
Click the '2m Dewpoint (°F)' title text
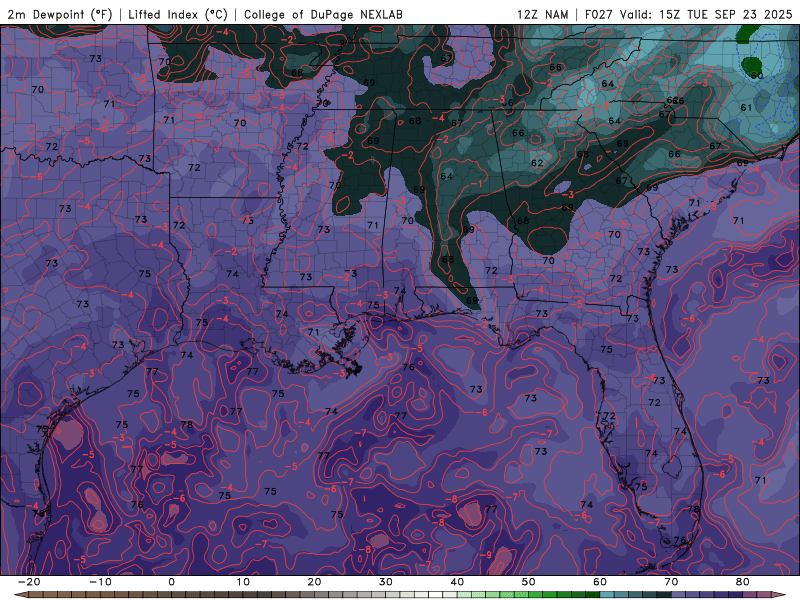pyautogui.click(x=60, y=15)
